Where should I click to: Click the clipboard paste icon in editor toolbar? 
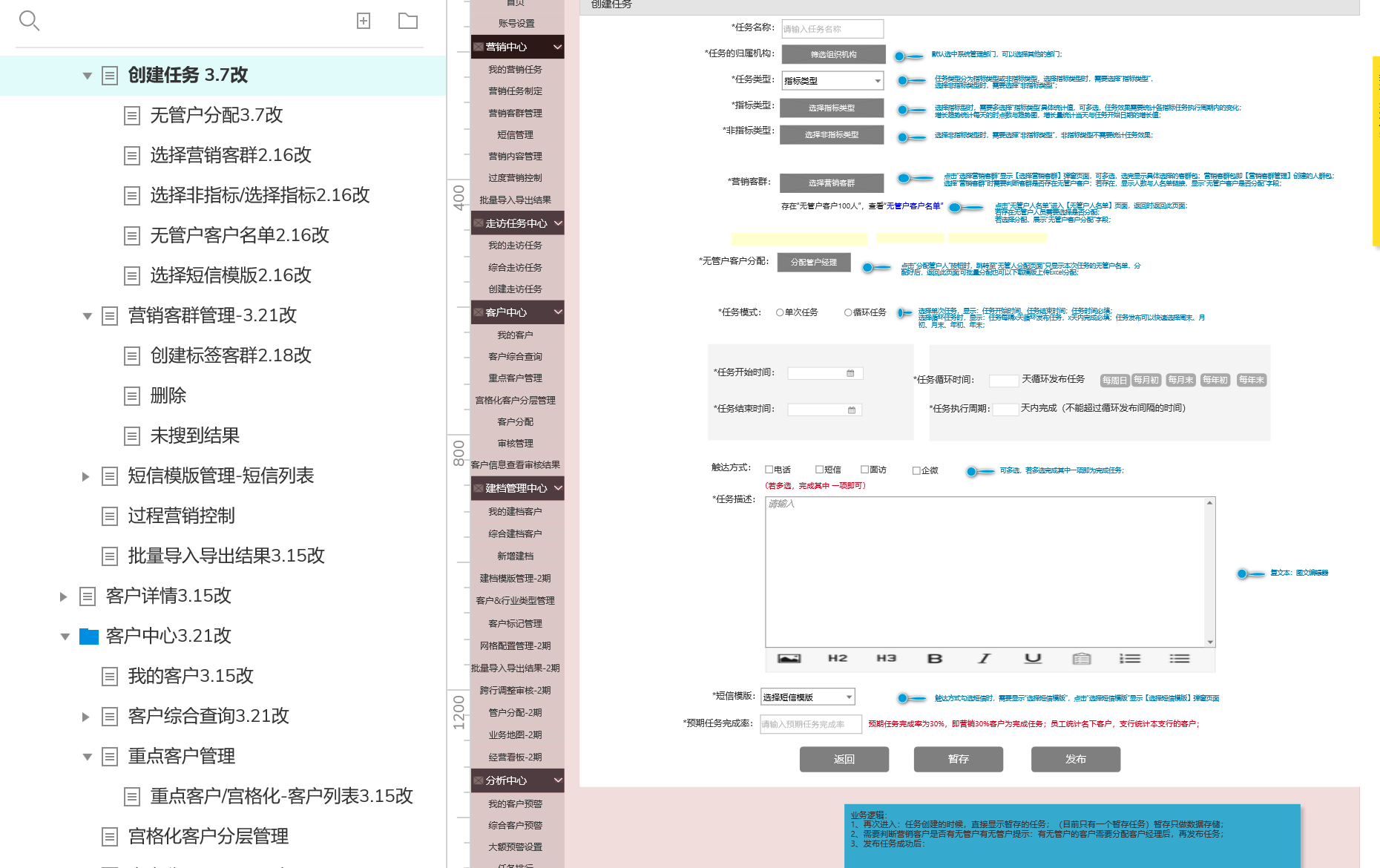1082,658
